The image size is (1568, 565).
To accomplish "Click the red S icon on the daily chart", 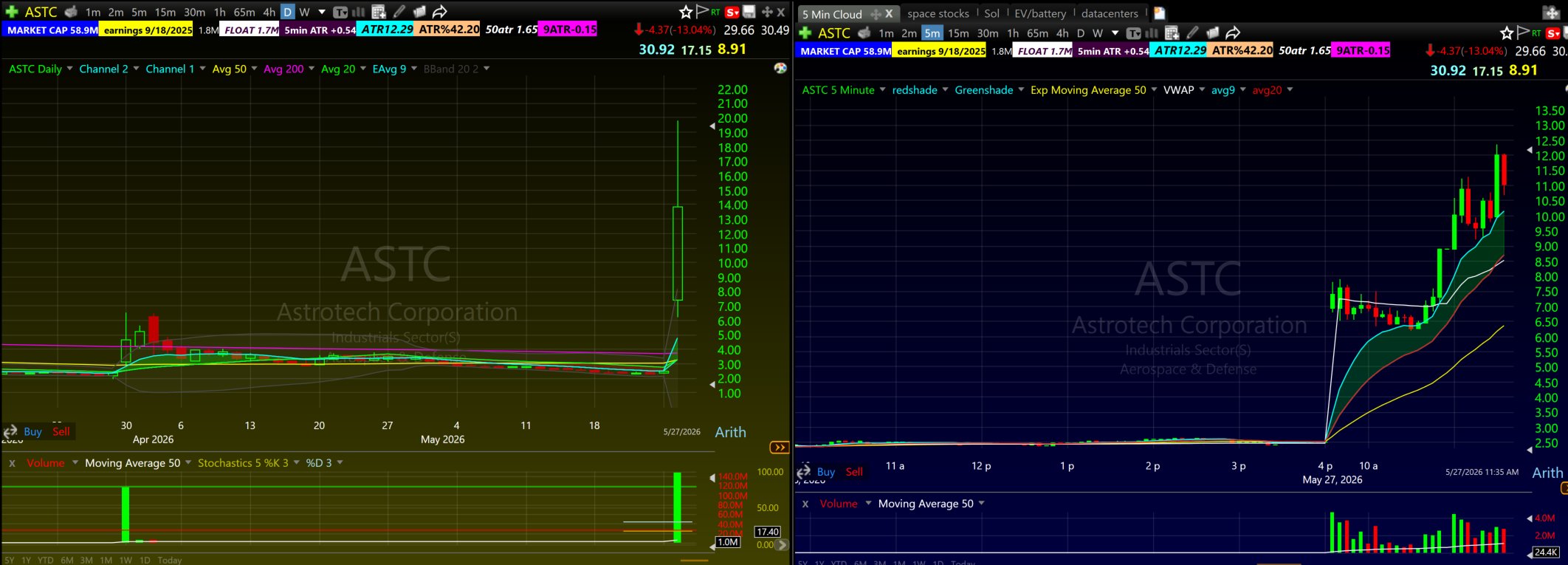I will pos(732,12).
